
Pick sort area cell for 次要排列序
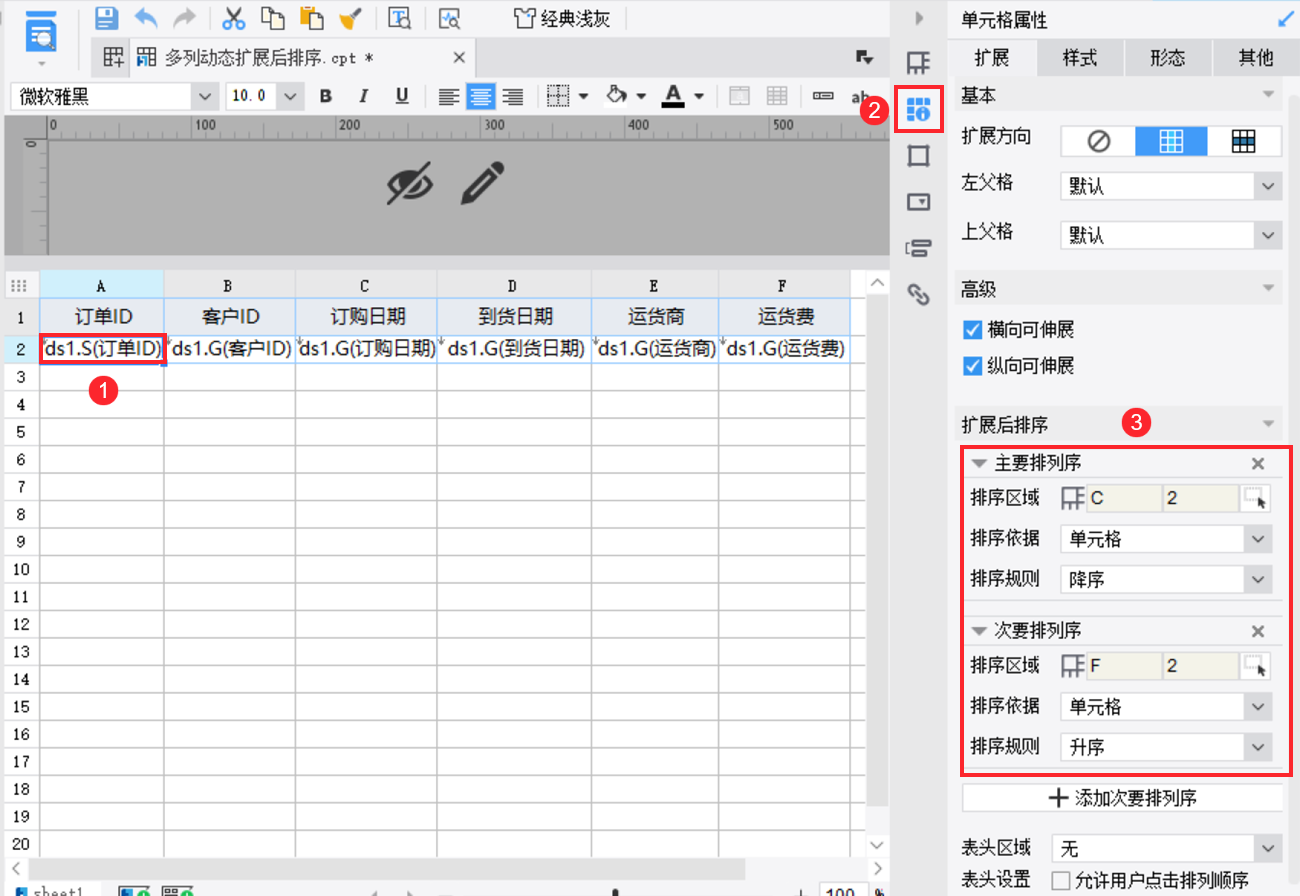tap(1256, 666)
